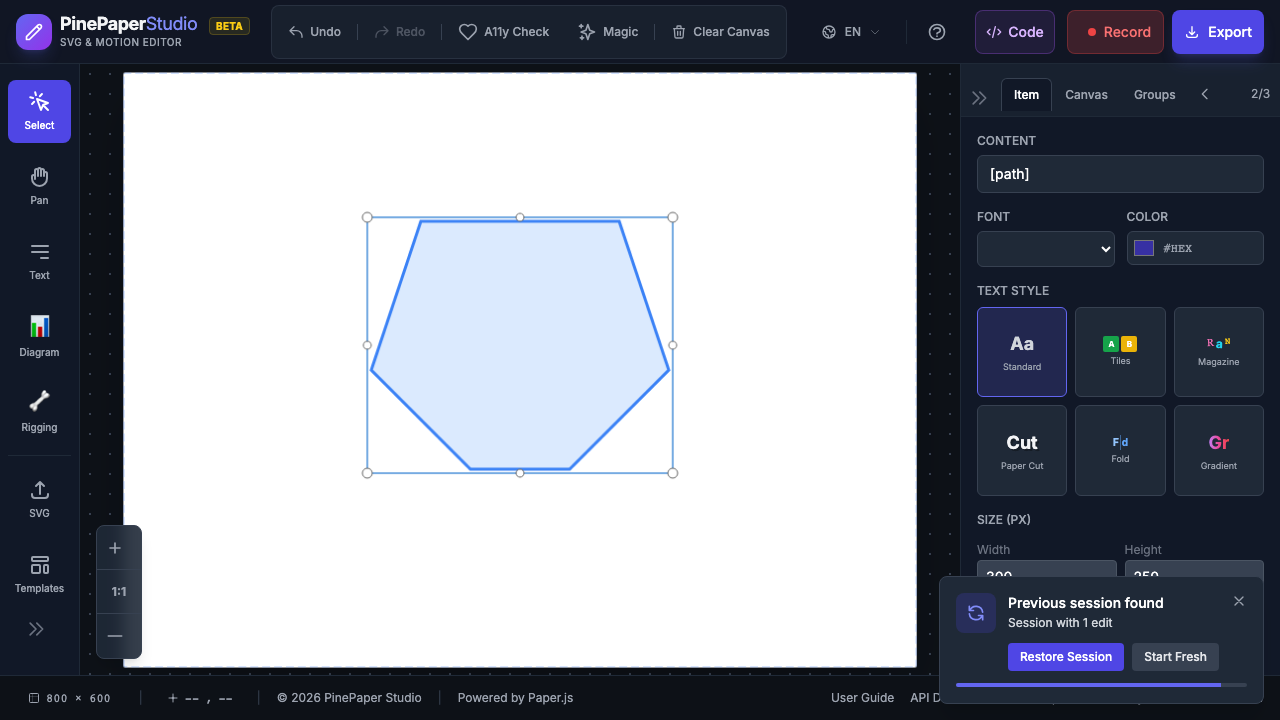1280x720 pixels.
Task: Open the EN language selector
Action: click(x=852, y=32)
